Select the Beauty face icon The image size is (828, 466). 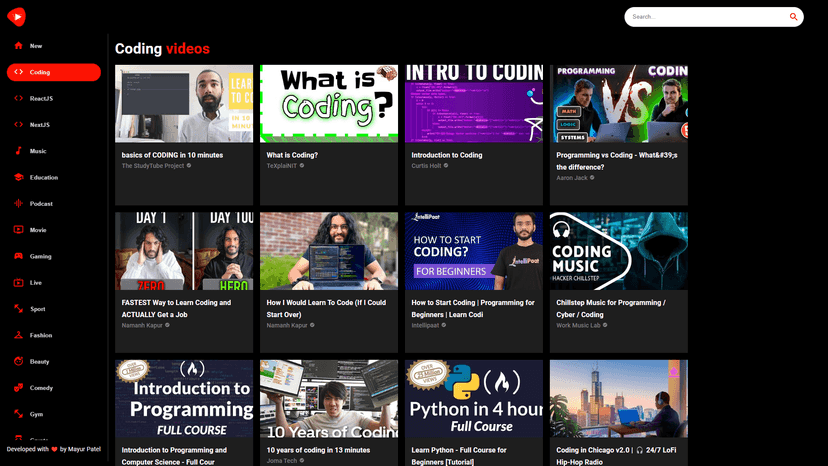(18, 361)
